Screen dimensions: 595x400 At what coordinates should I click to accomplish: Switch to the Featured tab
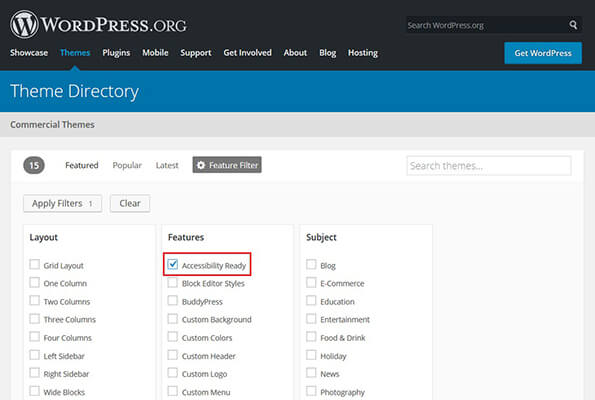point(82,165)
